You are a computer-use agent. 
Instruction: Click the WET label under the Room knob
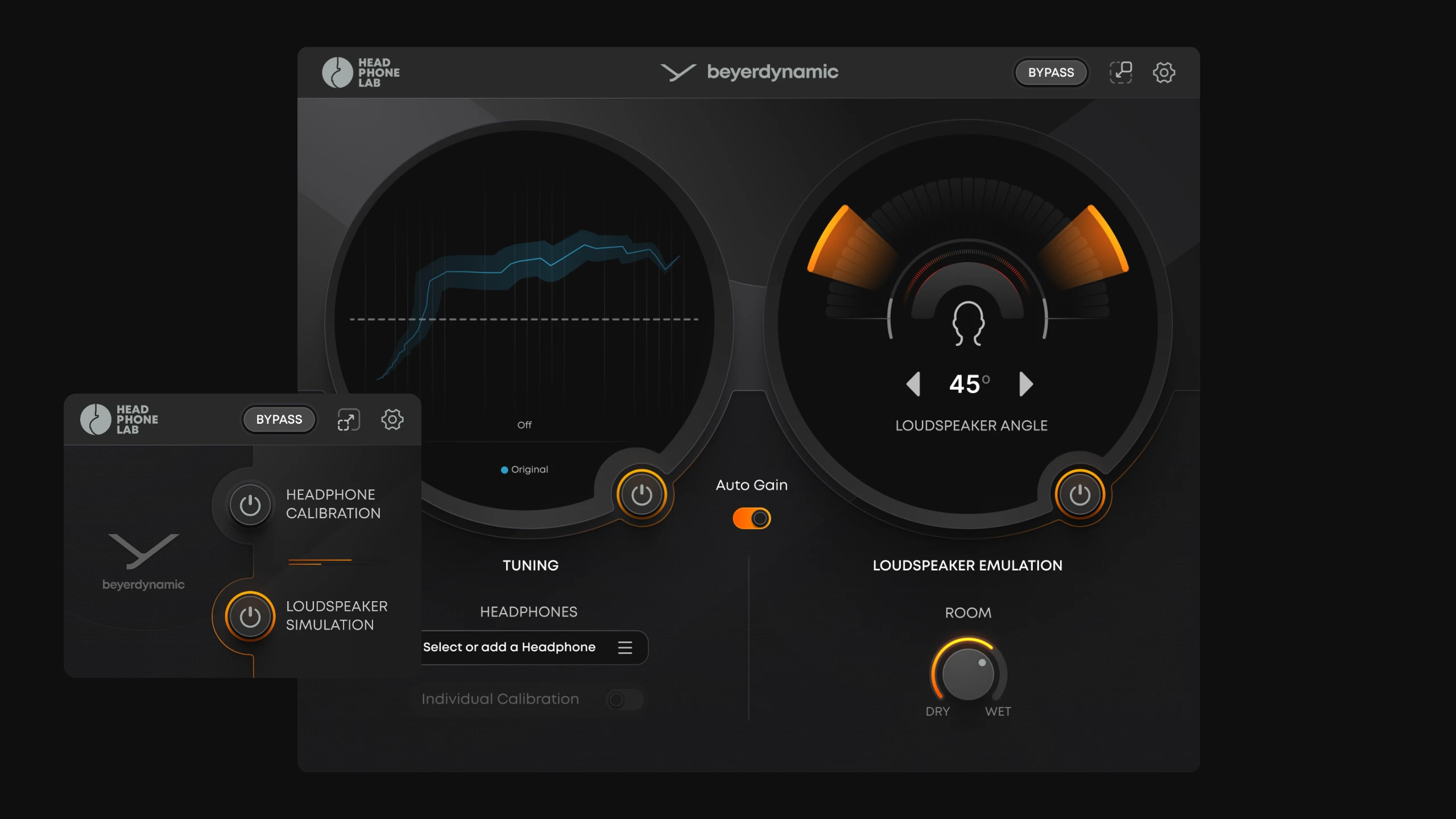998,712
